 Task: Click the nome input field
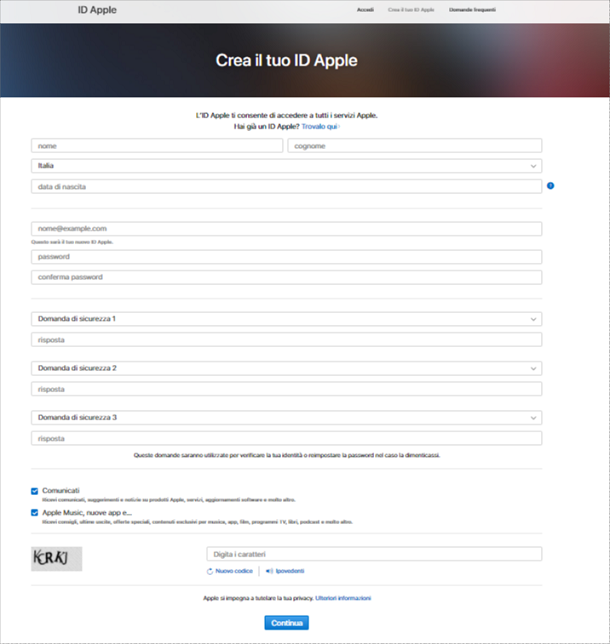point(157,146)
